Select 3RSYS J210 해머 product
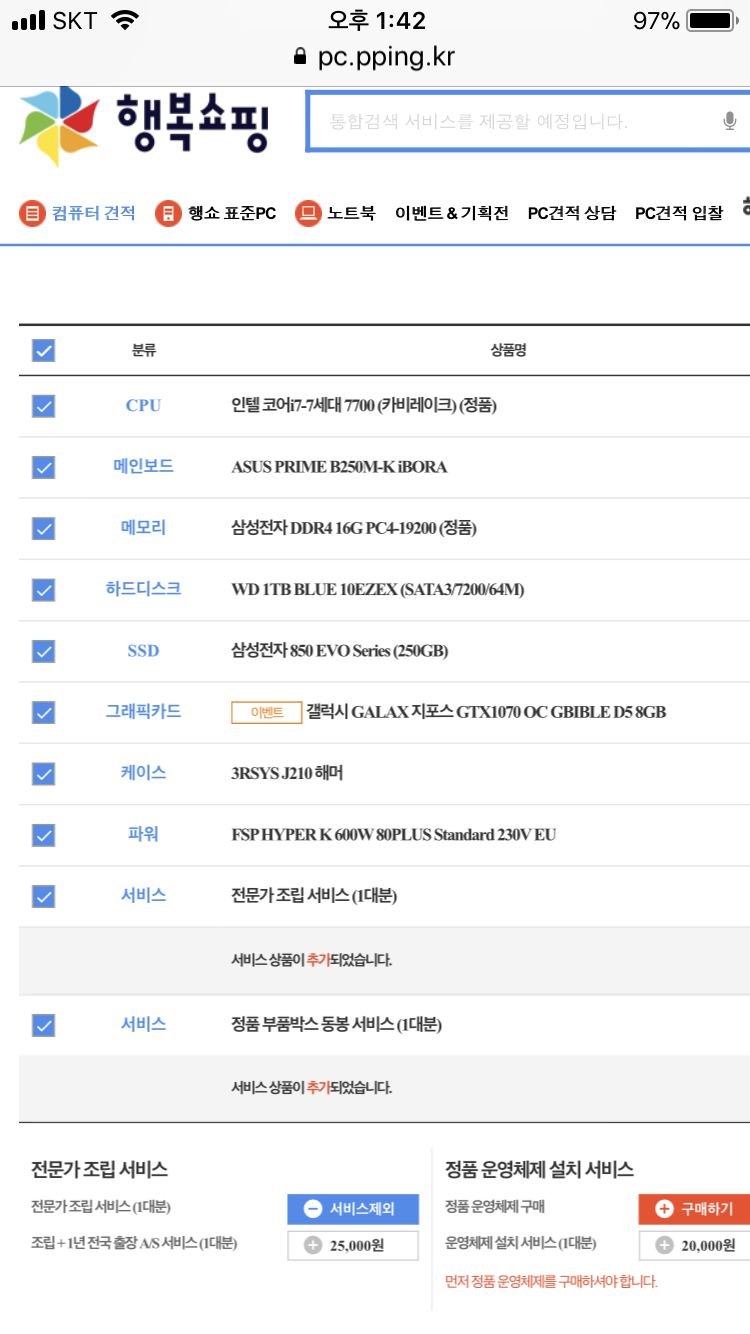Screen dimensions: 750x1334 [x=287, y=773]
